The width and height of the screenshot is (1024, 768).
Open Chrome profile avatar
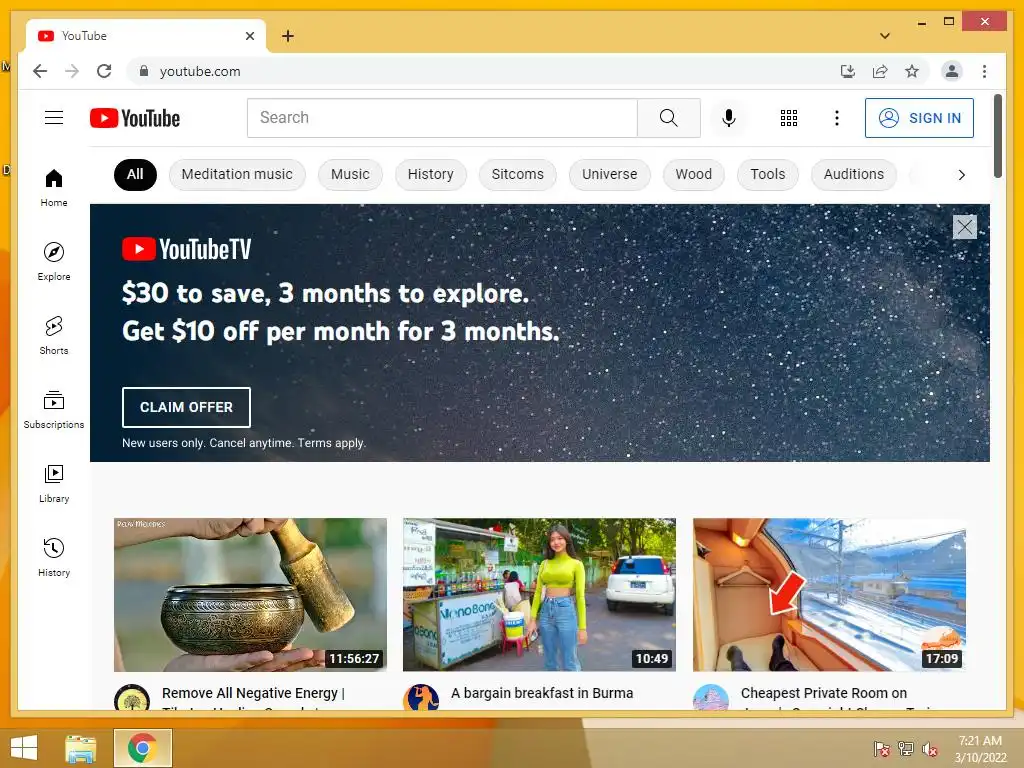(952, 71)
